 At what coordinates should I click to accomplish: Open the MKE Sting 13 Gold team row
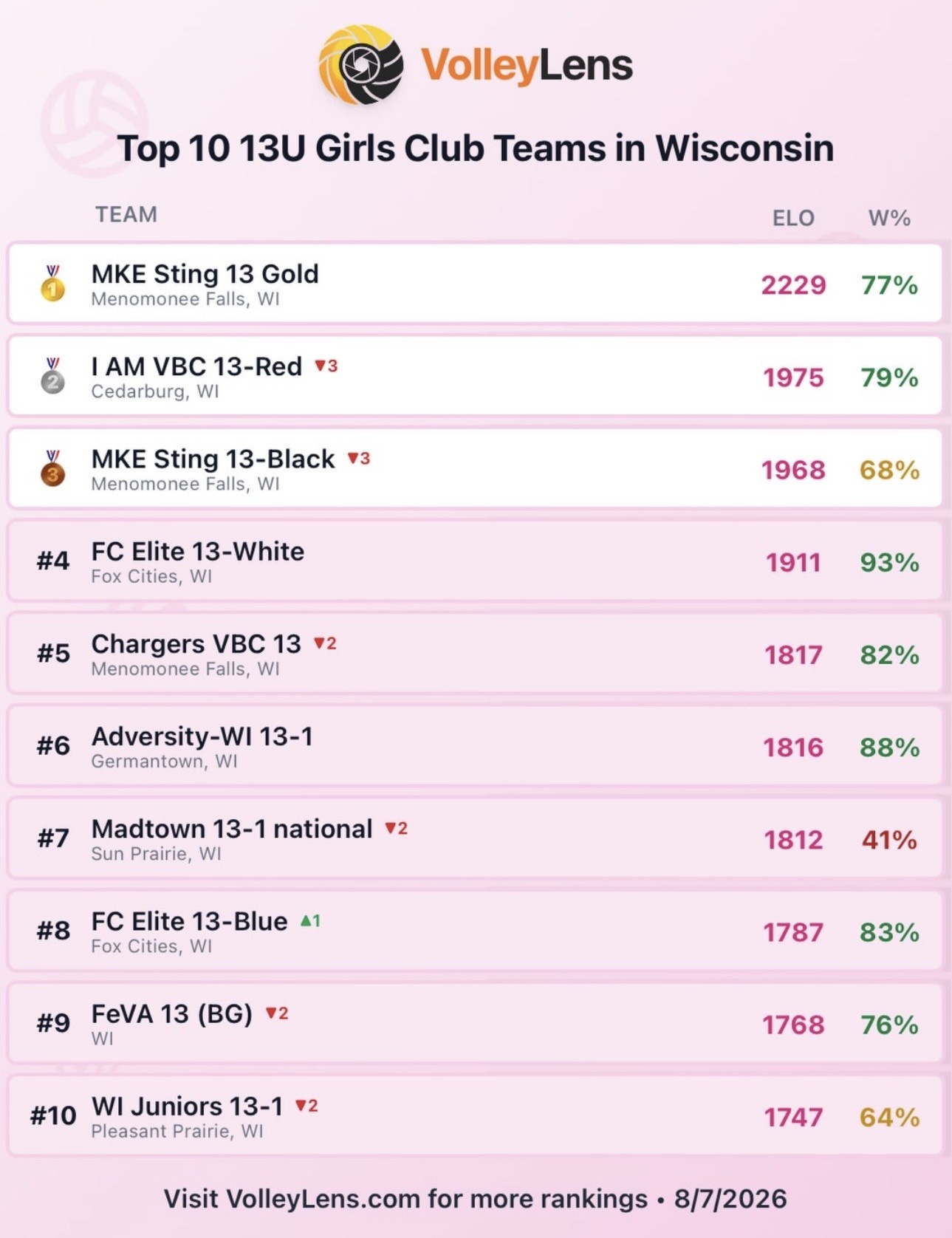[475, 283]
